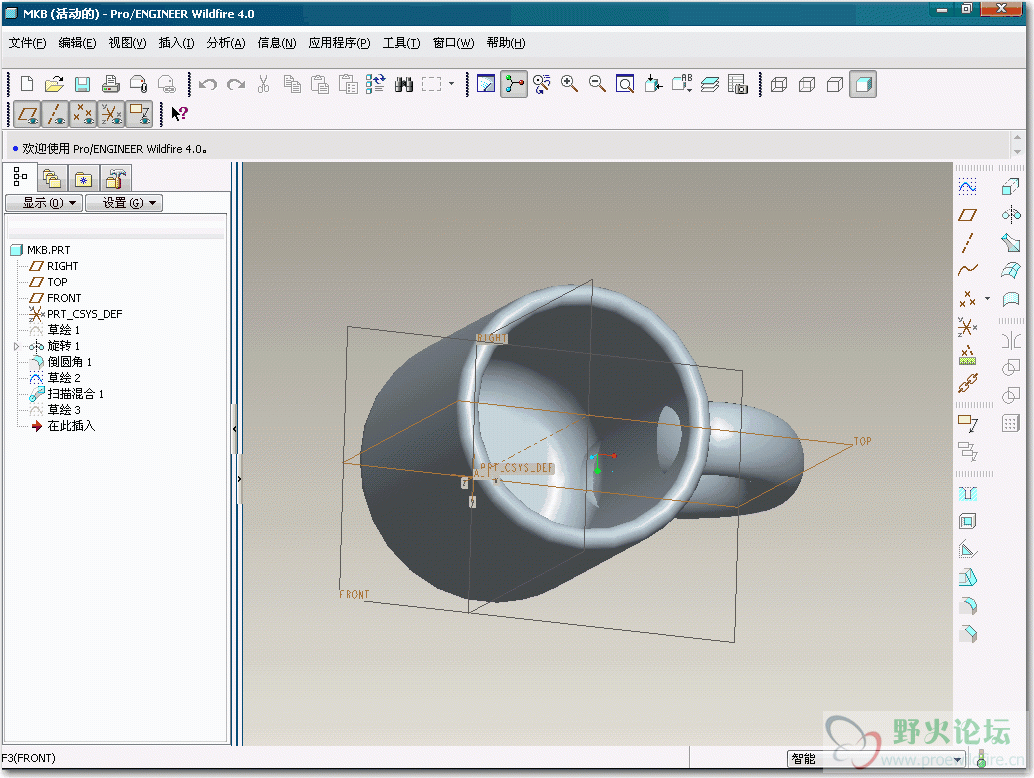Open the datum point tool flyout arrow

coord(987,299)
